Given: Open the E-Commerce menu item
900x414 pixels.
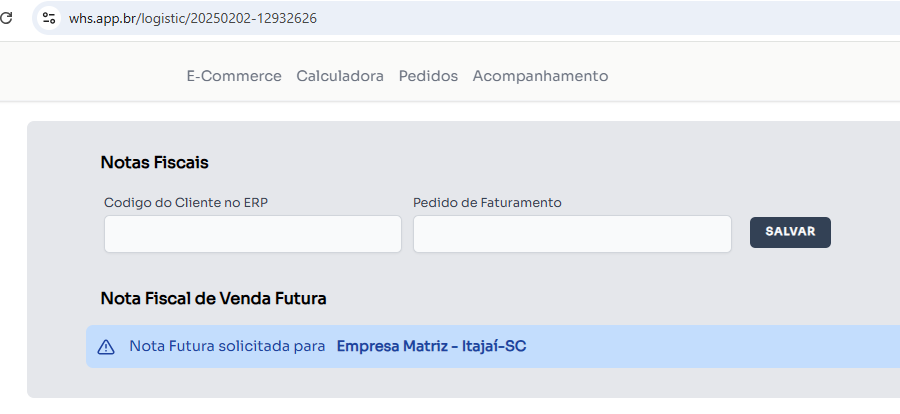Looking at the screenshot, I should tap(234, 76).
